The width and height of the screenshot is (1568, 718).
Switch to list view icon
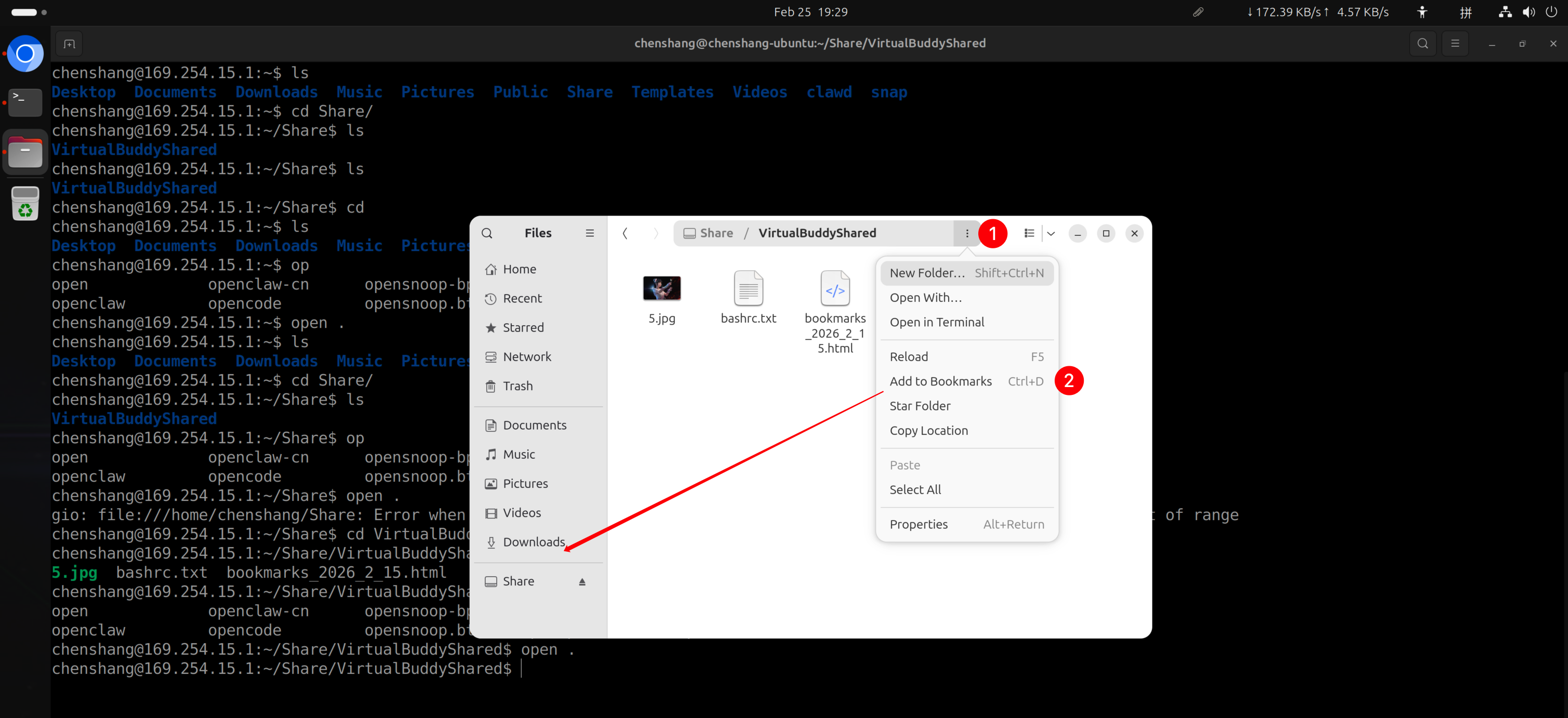click(1029, 233)
